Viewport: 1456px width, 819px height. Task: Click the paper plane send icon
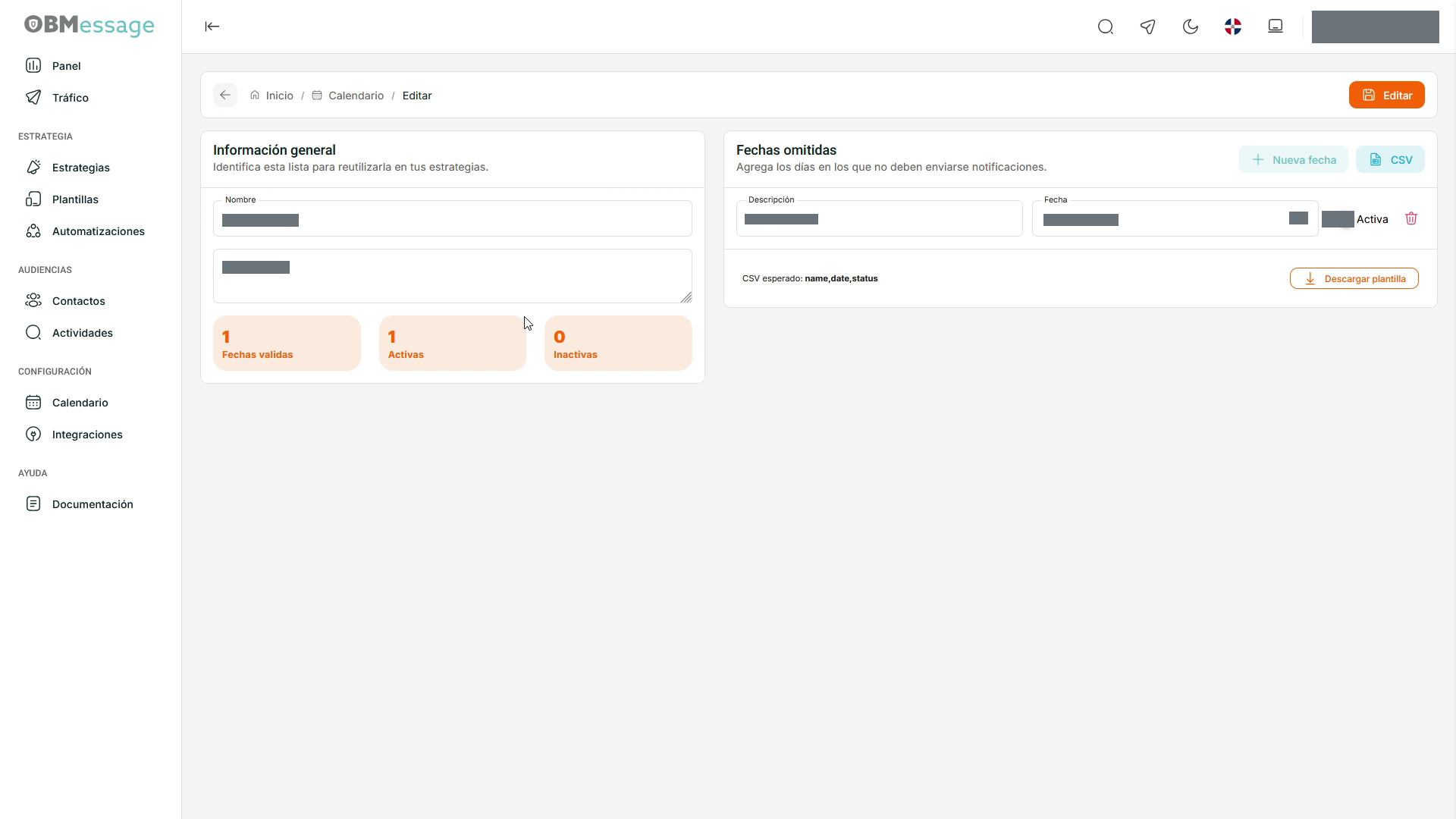pyautogui.click(x=1148, y=27)
